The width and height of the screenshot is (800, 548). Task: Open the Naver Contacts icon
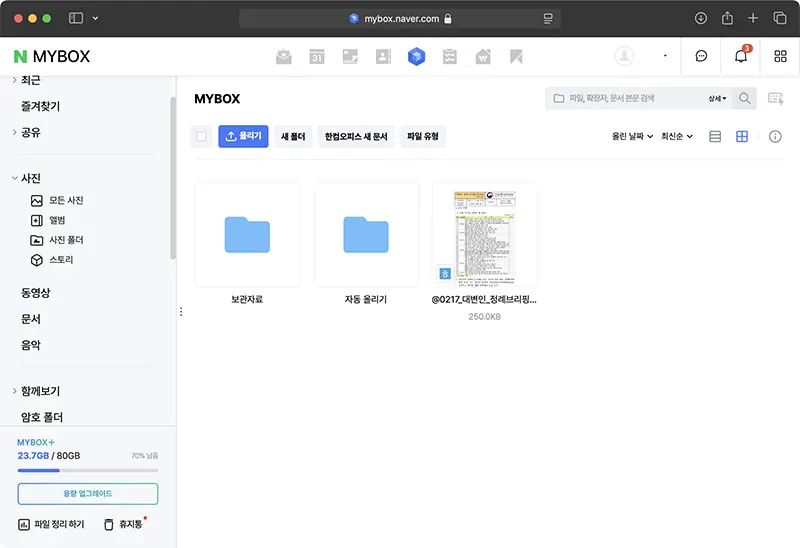click(383, 57)
